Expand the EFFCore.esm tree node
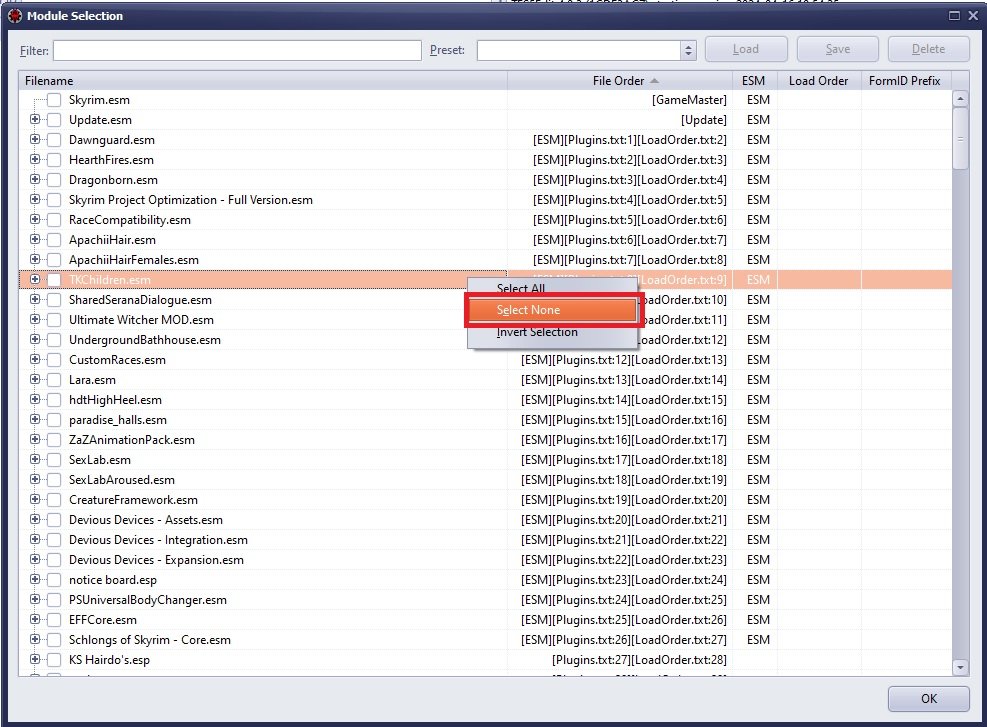 [35, 620]
